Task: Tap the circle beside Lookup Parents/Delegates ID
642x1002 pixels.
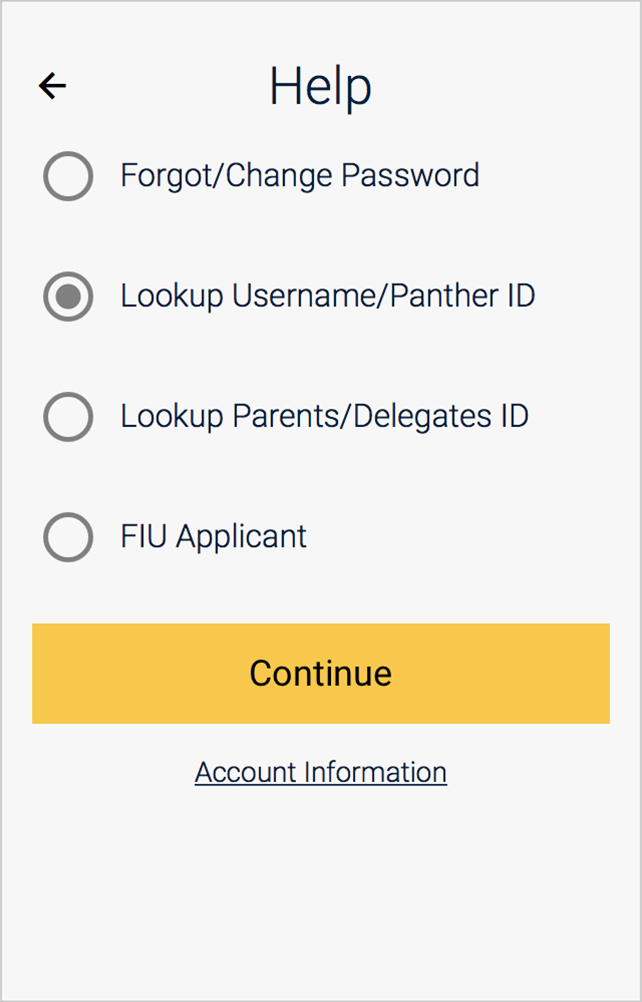Action: [68, 417]
